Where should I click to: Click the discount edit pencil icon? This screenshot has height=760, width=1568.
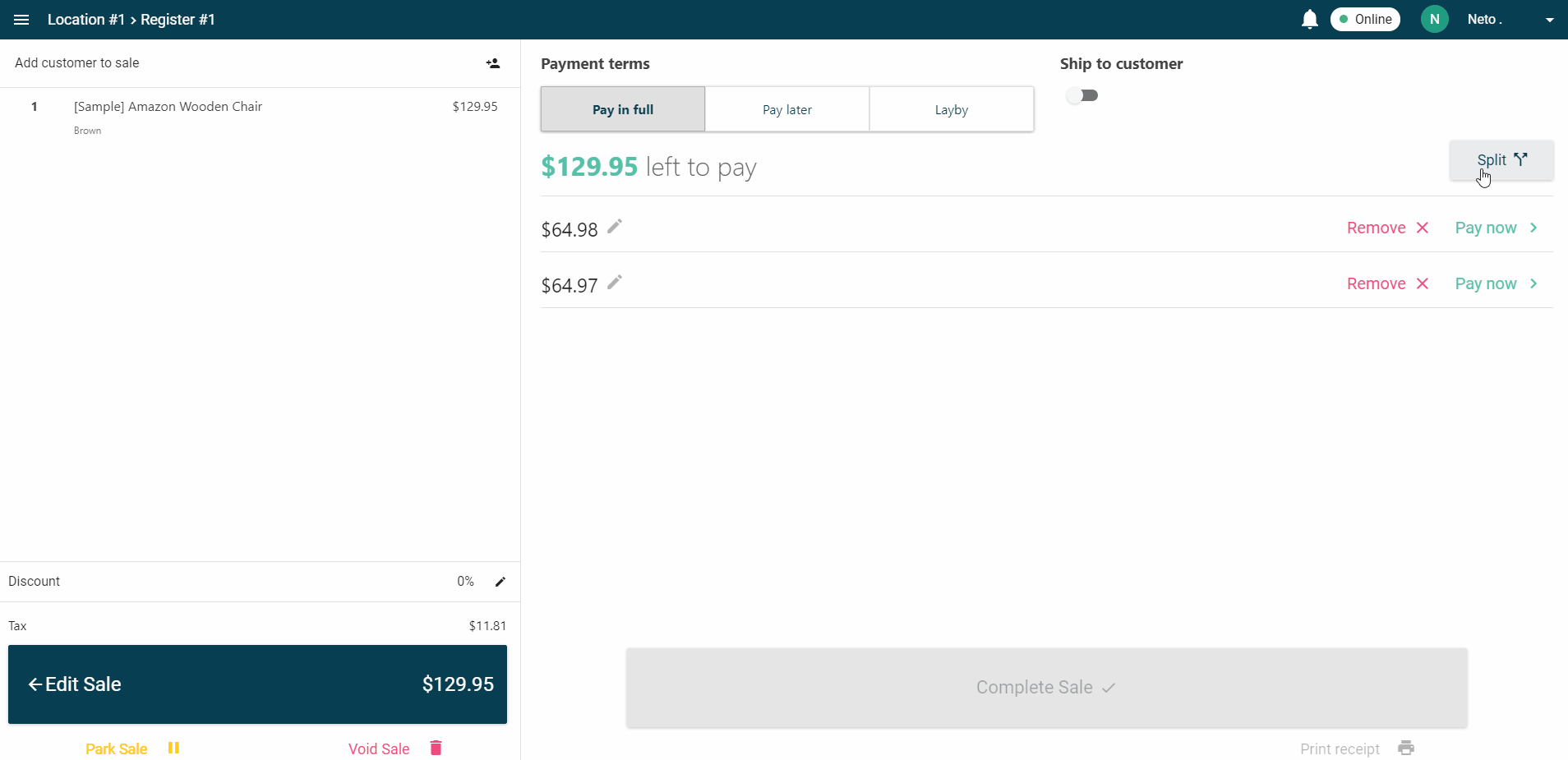[x=500, y=582]
